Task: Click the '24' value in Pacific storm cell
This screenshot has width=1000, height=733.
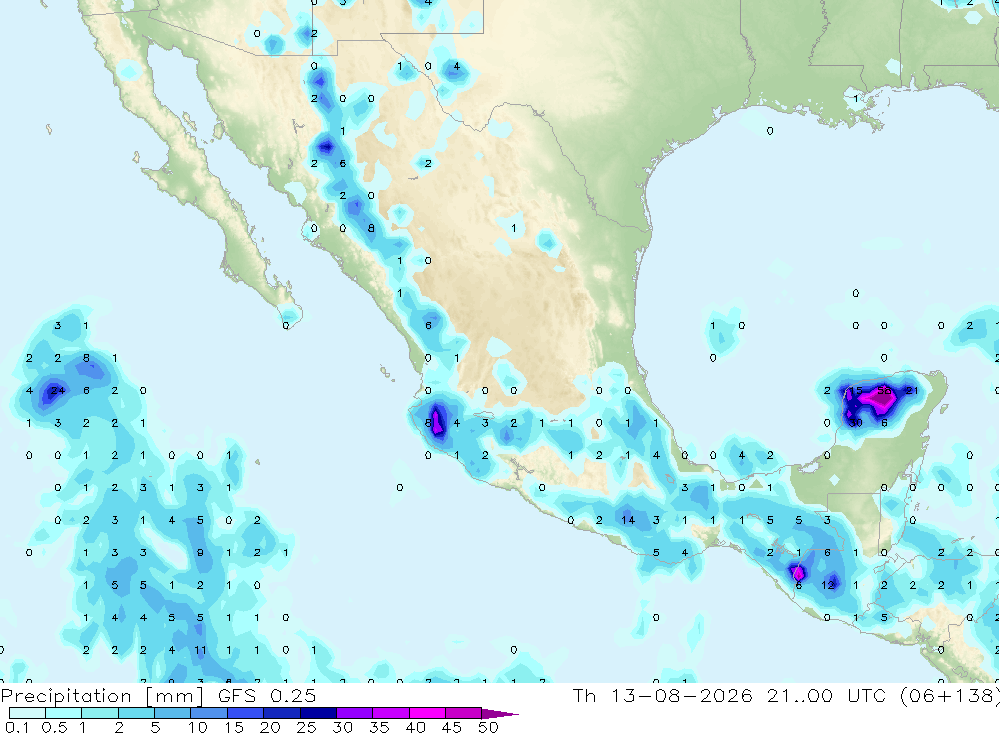Action: [57, 390]
